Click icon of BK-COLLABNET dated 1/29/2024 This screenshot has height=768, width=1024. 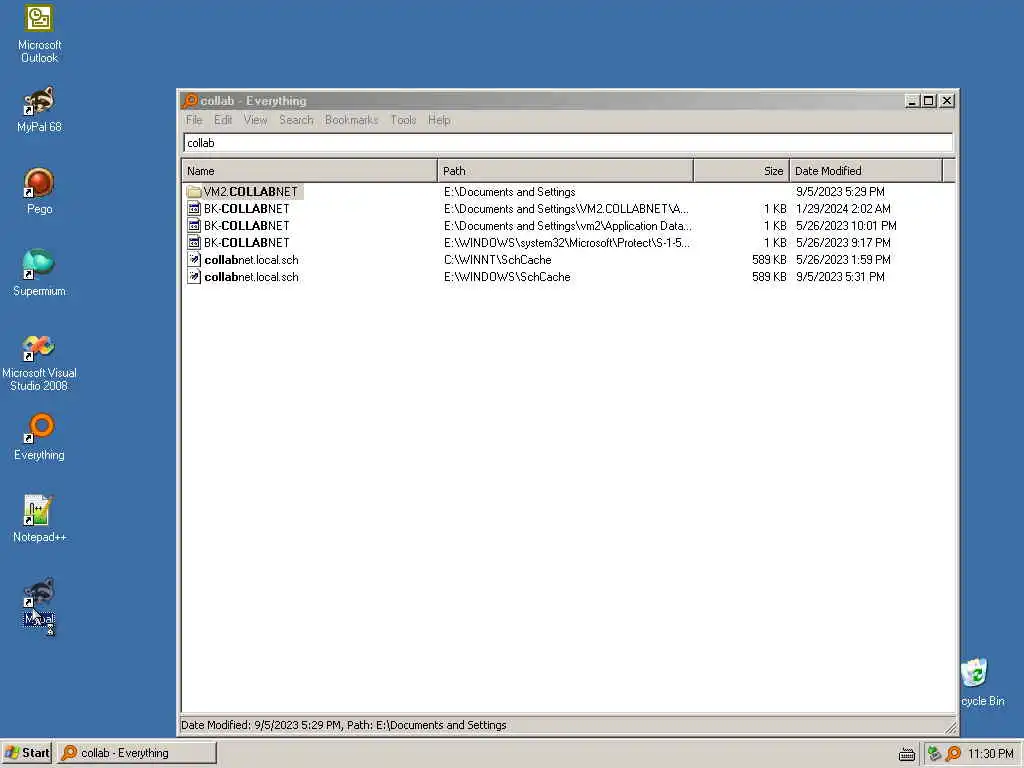tap(194, 208)
